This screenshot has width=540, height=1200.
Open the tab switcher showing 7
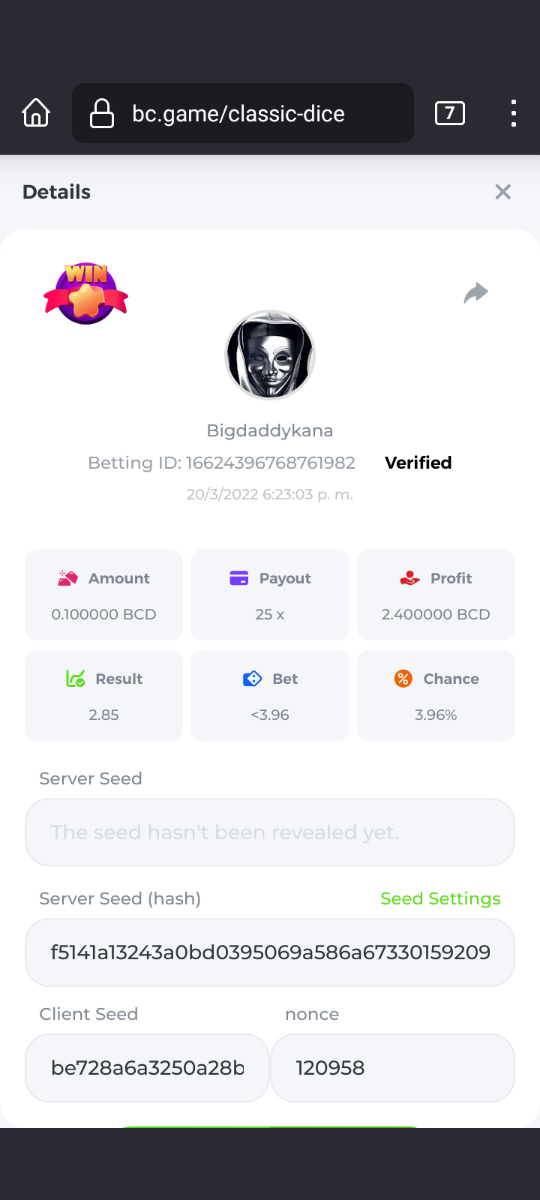(x=450, y=113)
